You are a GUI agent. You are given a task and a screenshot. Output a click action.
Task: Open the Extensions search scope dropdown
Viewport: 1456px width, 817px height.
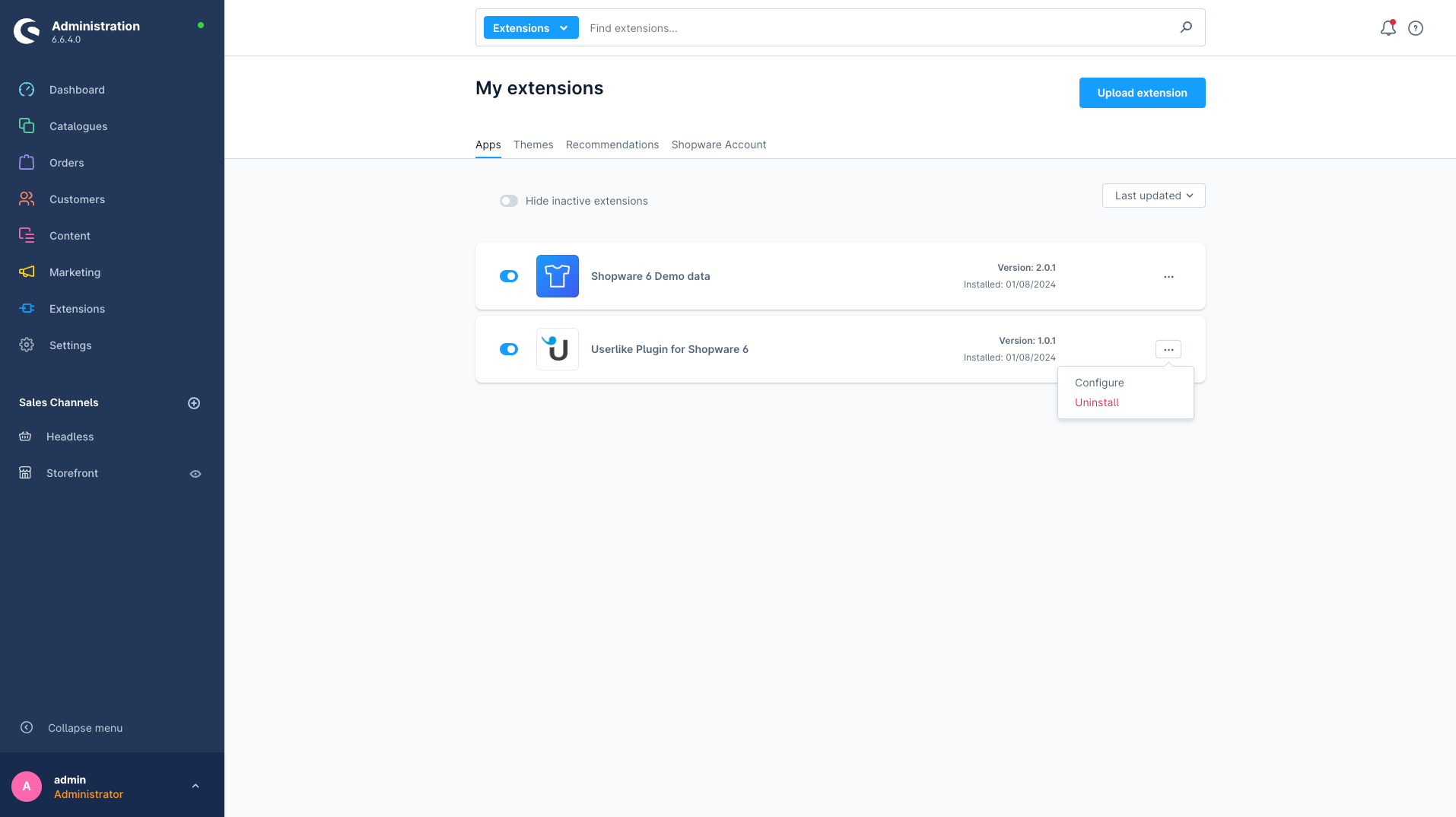(531, 28)
